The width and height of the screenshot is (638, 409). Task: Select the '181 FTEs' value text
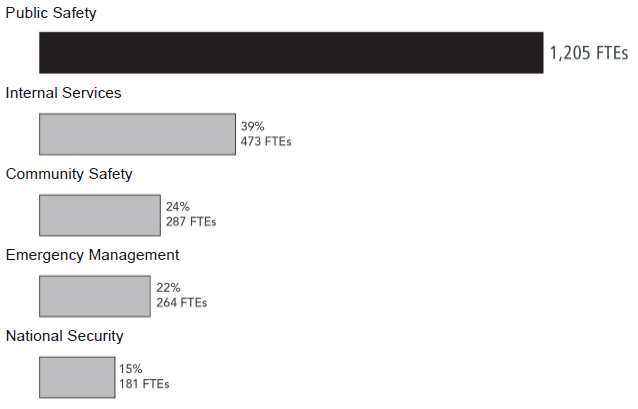[144, 384]
